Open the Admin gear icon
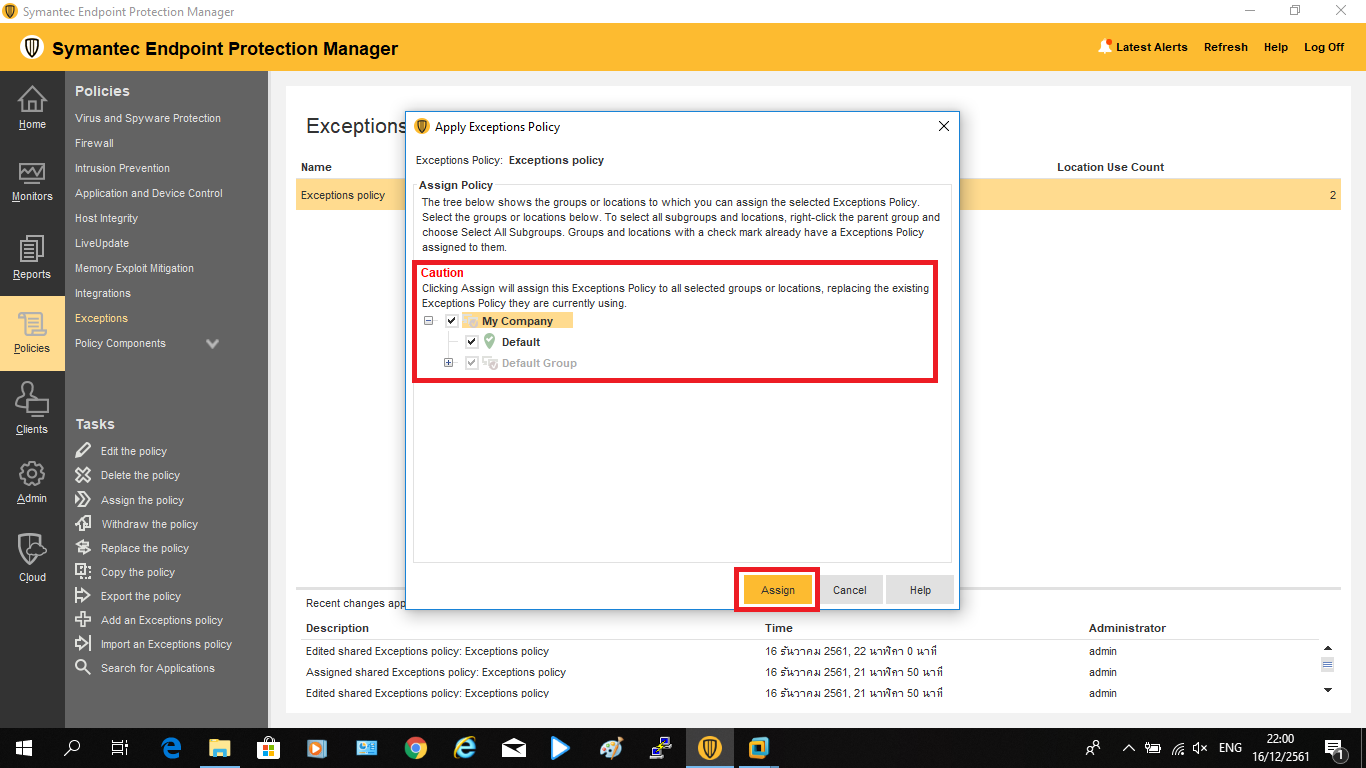This screenshot has width=1366, height=768. pyautogui.click(x=32, y=473)
